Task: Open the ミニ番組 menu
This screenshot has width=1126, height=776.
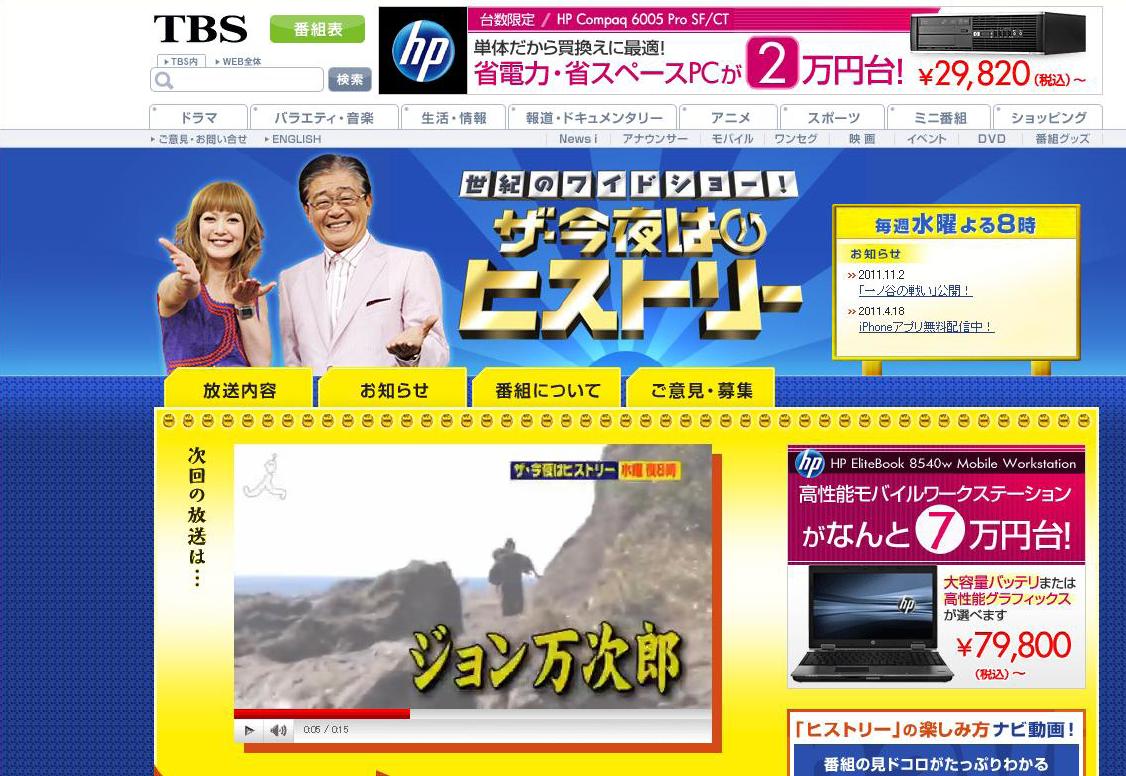Action: 939,118
